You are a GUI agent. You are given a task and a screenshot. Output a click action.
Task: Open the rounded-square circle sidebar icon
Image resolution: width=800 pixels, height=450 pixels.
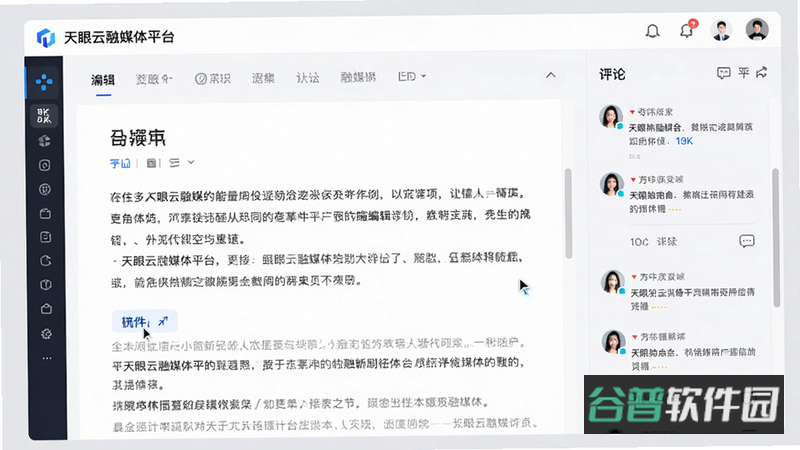click(45, 165)
